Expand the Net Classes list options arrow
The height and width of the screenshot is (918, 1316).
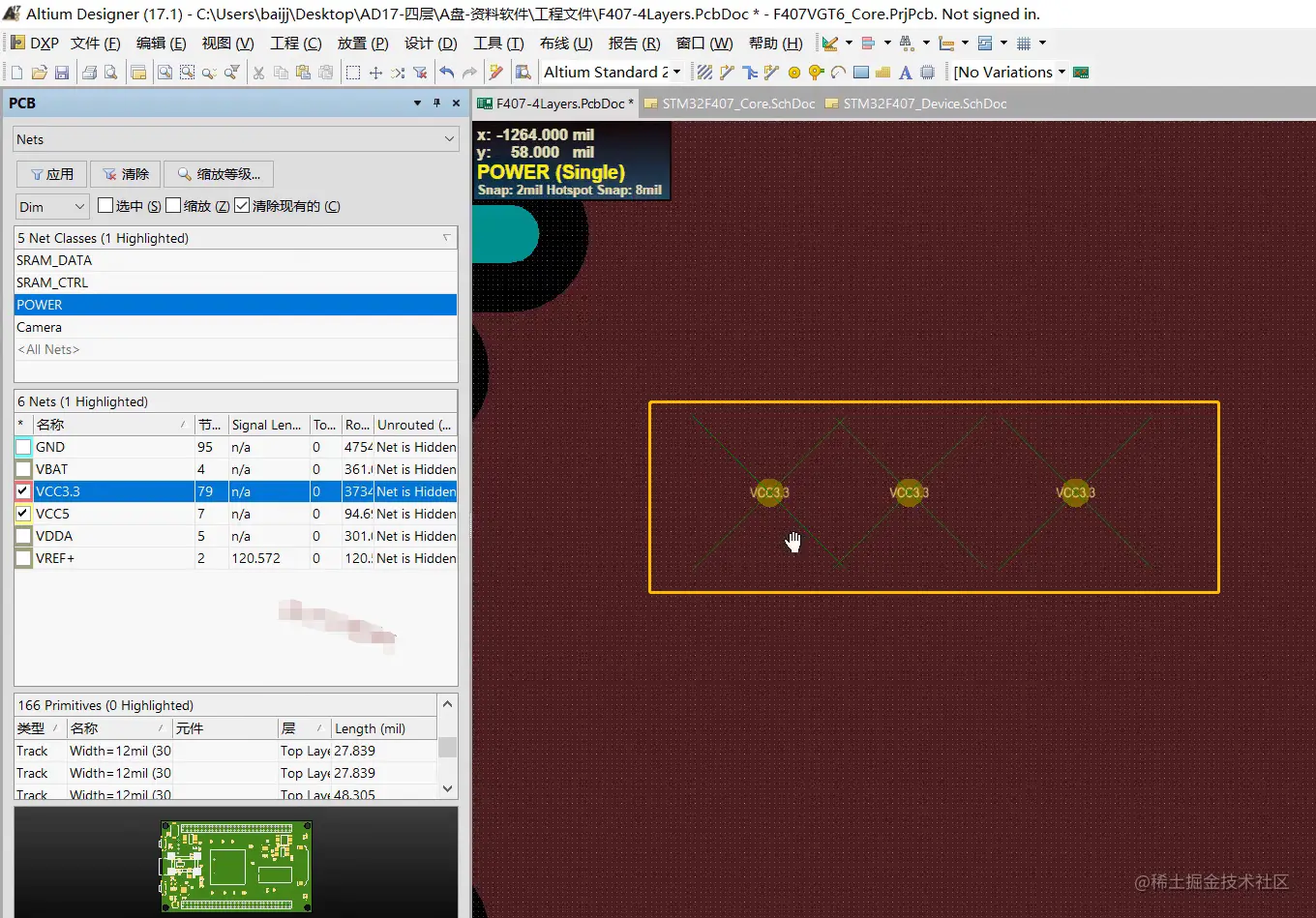coord(446,238)
